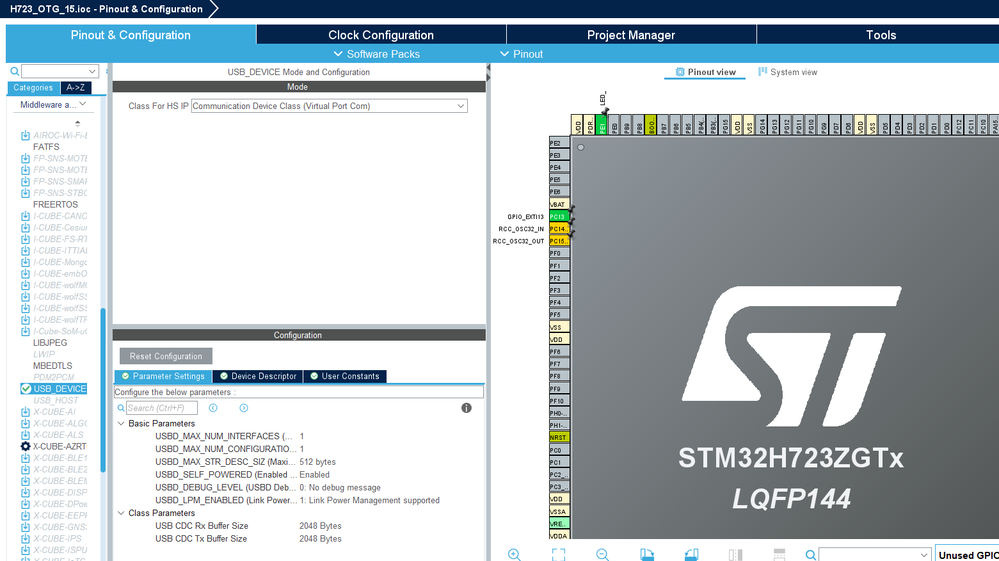The image size is (999, 561).
Task: Open Device Descriptor tab
Action: click(x=258, y=376)
